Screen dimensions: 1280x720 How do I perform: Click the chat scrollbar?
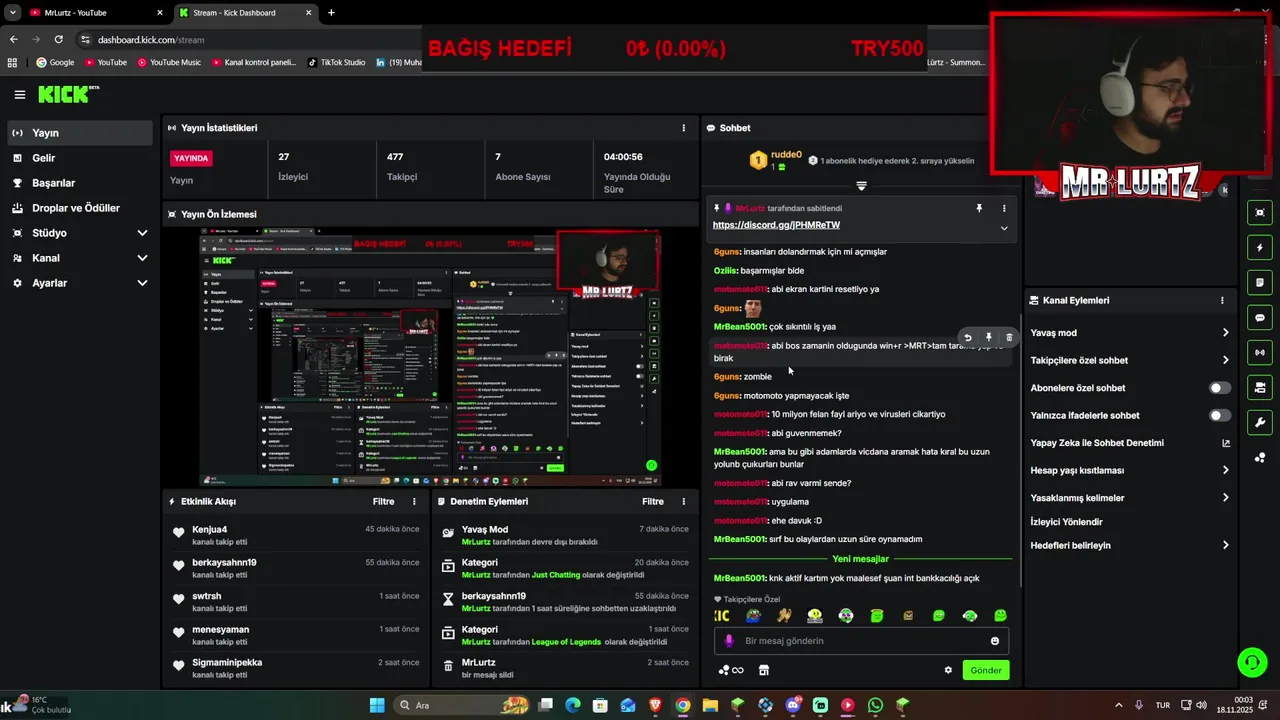pos(1019,450)
